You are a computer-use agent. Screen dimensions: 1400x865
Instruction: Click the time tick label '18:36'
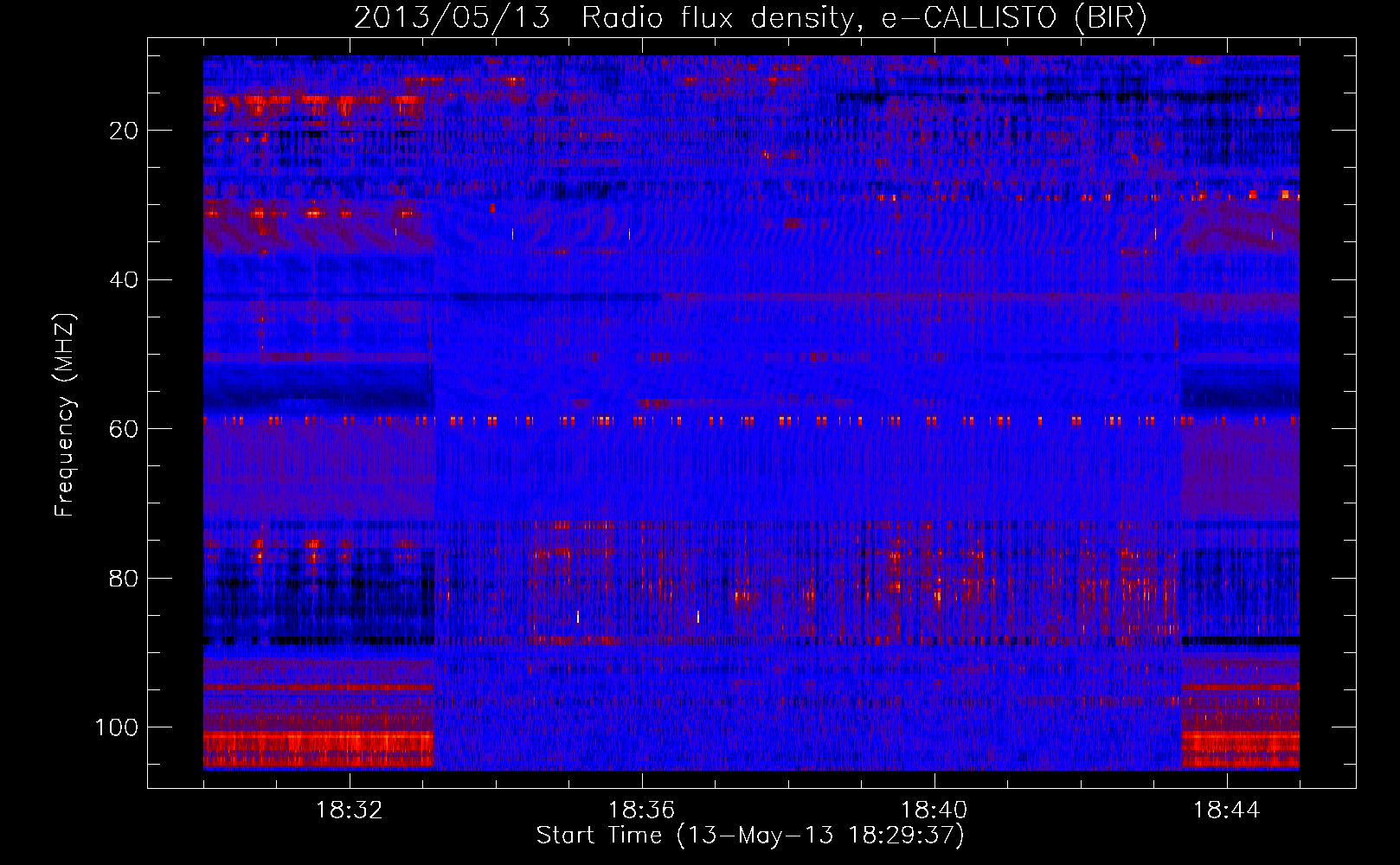(x=642, y=811)
